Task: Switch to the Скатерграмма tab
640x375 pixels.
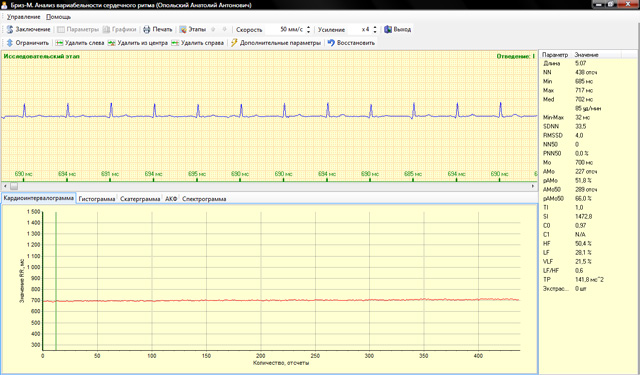Action: coord(140,199)
